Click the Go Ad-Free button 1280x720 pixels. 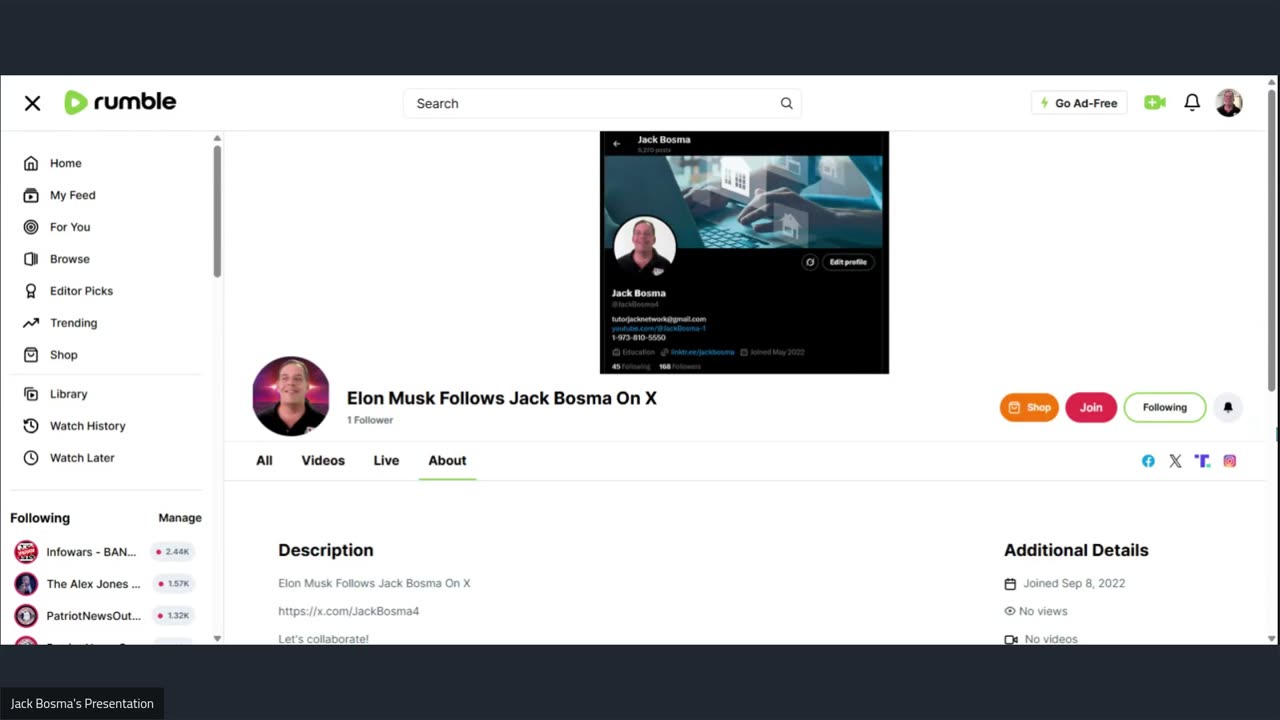click(x=1079, y=103)
